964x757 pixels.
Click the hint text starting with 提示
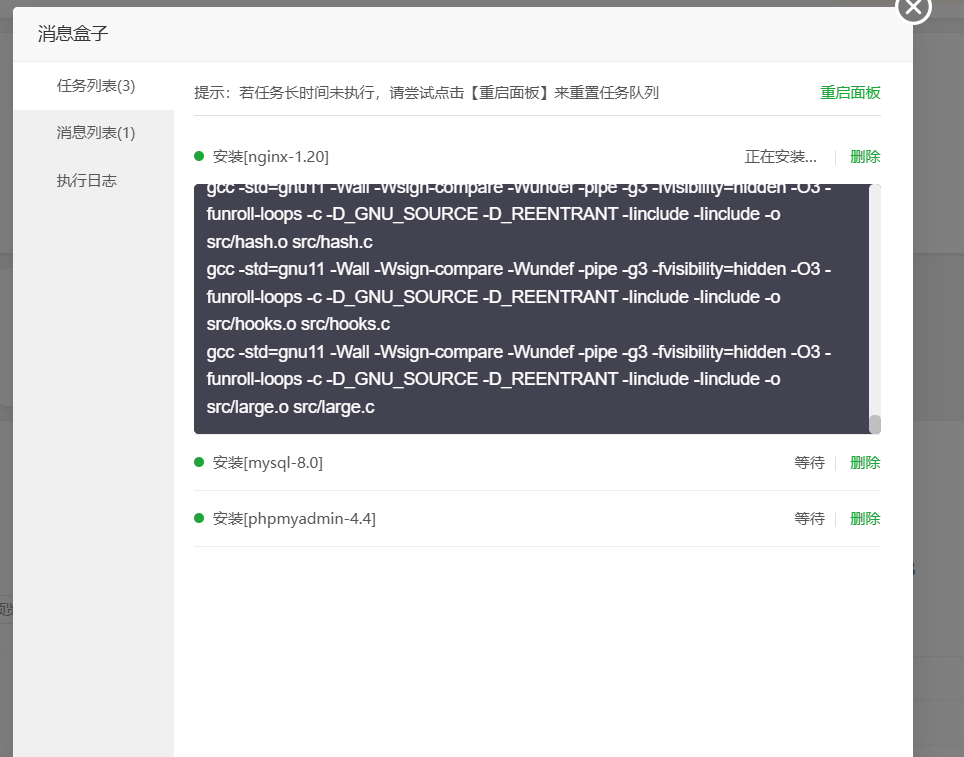click(427, 93)
